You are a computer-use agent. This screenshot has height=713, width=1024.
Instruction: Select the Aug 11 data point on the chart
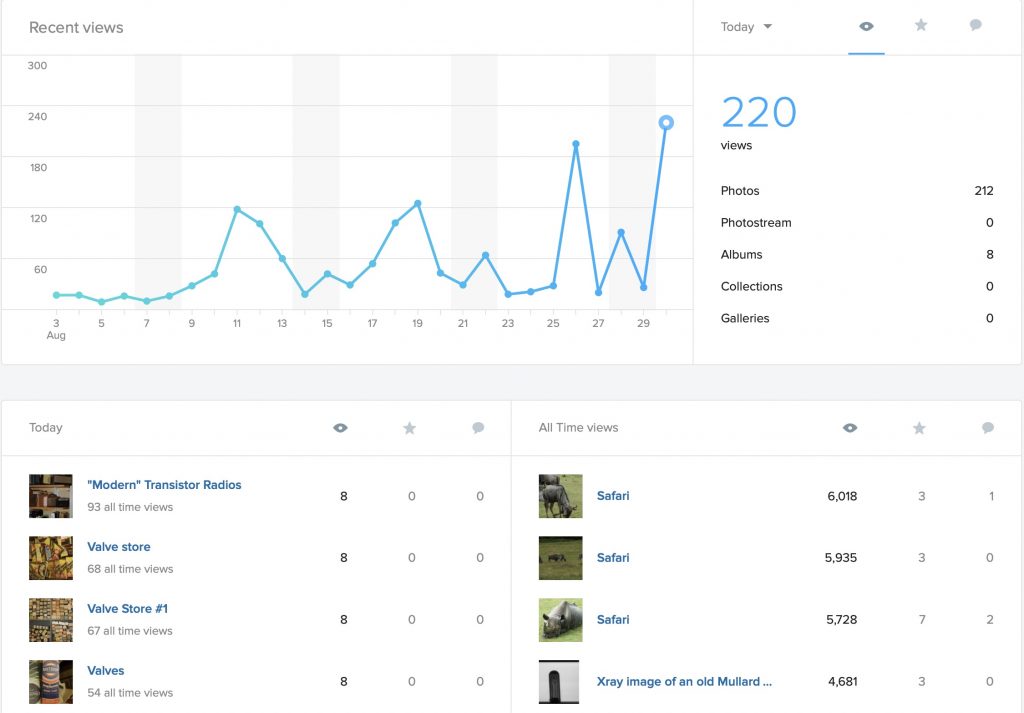[237, 210]
